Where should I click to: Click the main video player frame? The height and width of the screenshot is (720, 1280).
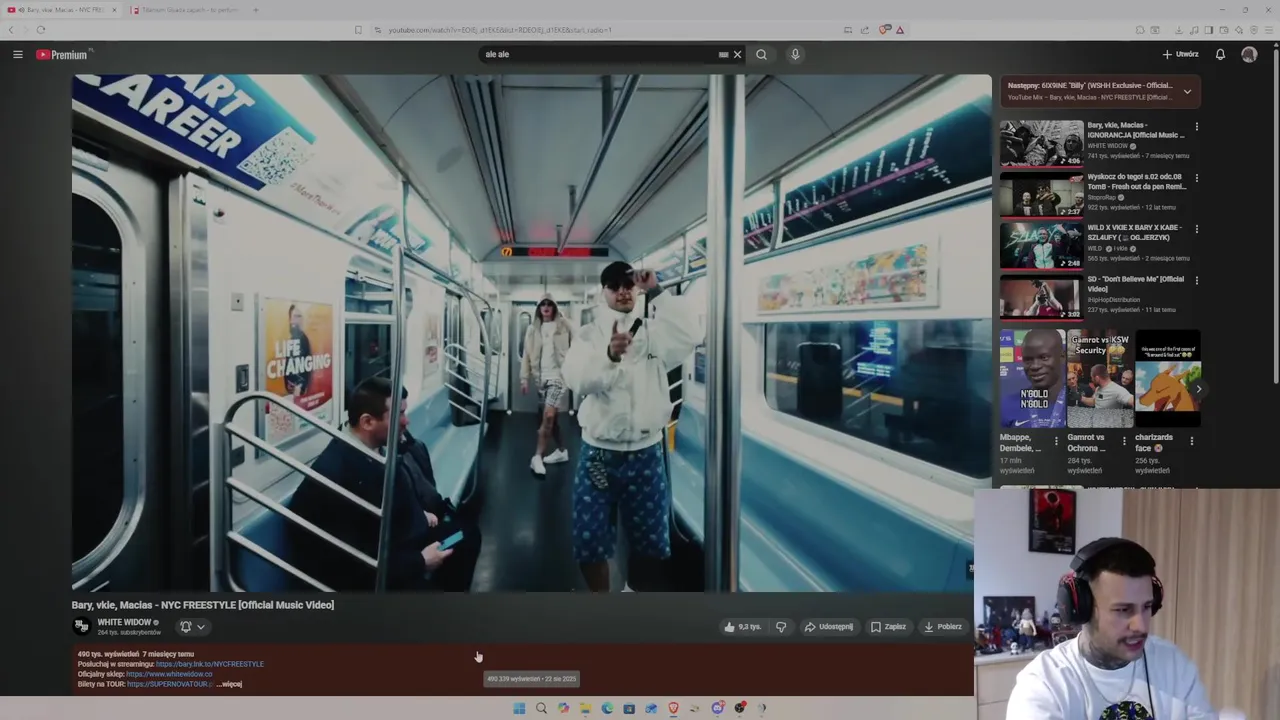pyautogui.click(x=531, y=333)
